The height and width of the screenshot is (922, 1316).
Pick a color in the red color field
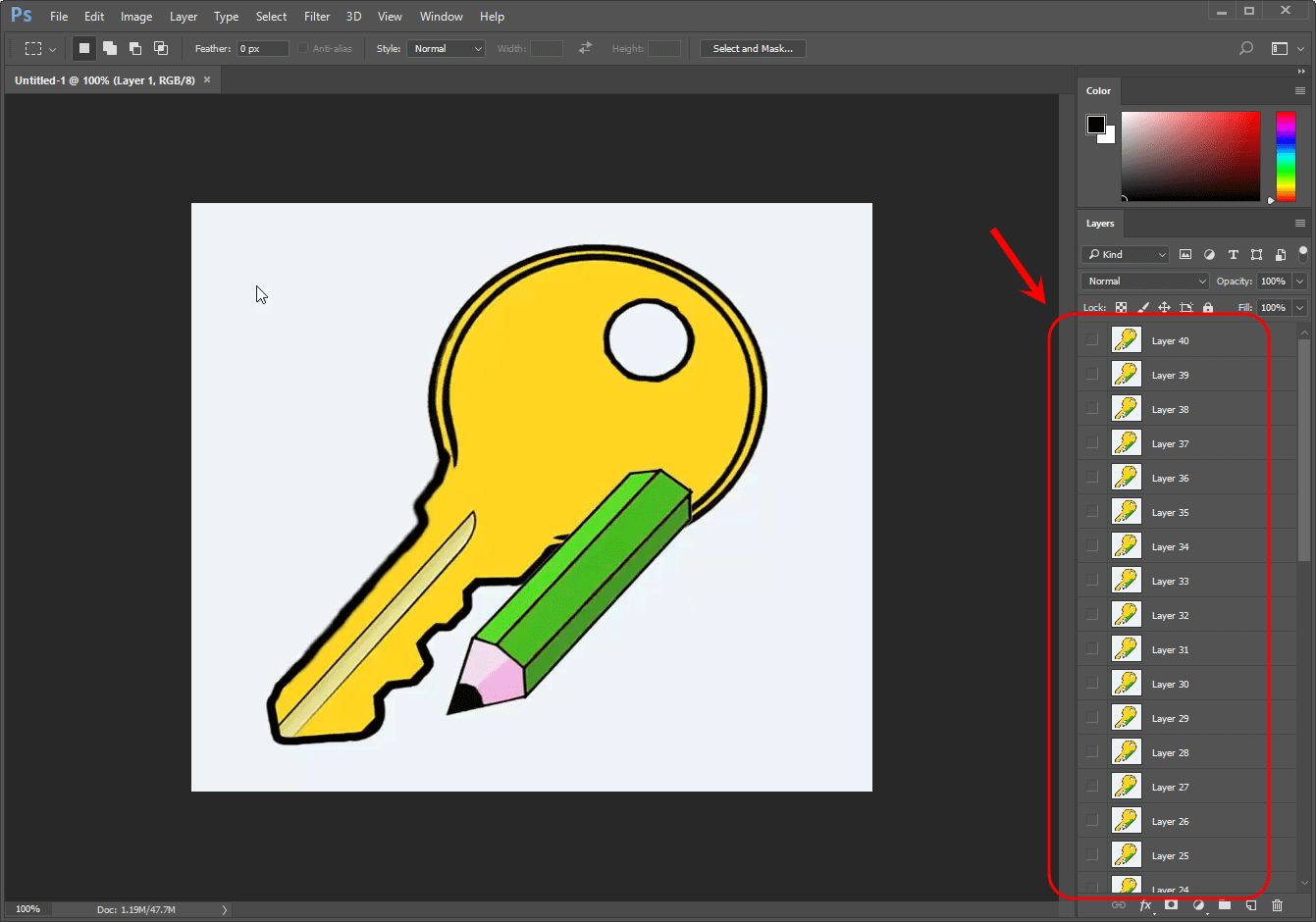click(x=1190, y=156)
